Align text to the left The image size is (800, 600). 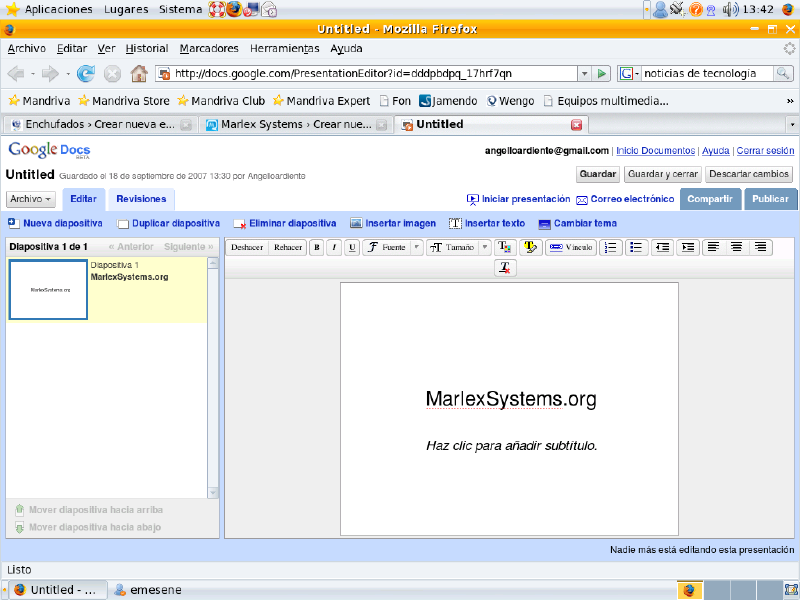[x=713, y=247]
